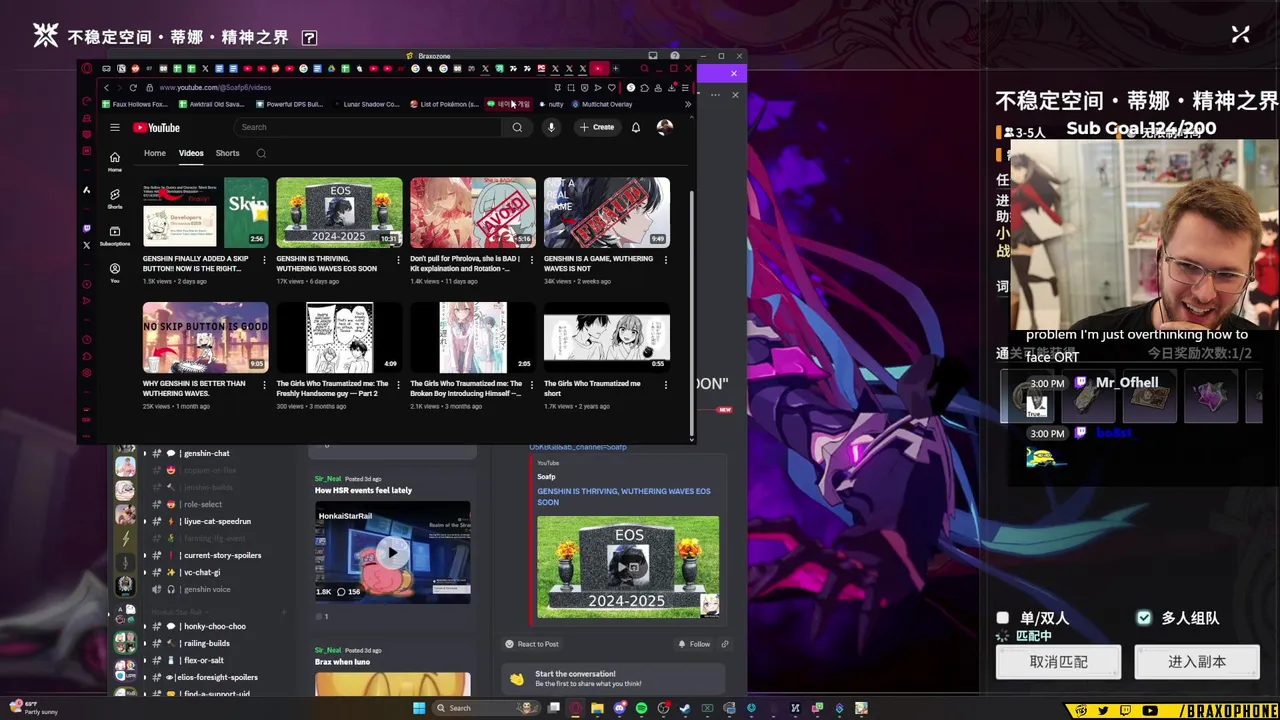1280x720 pixels.
Task: Open YouTube notifications bell
Action: pos(635,127)
